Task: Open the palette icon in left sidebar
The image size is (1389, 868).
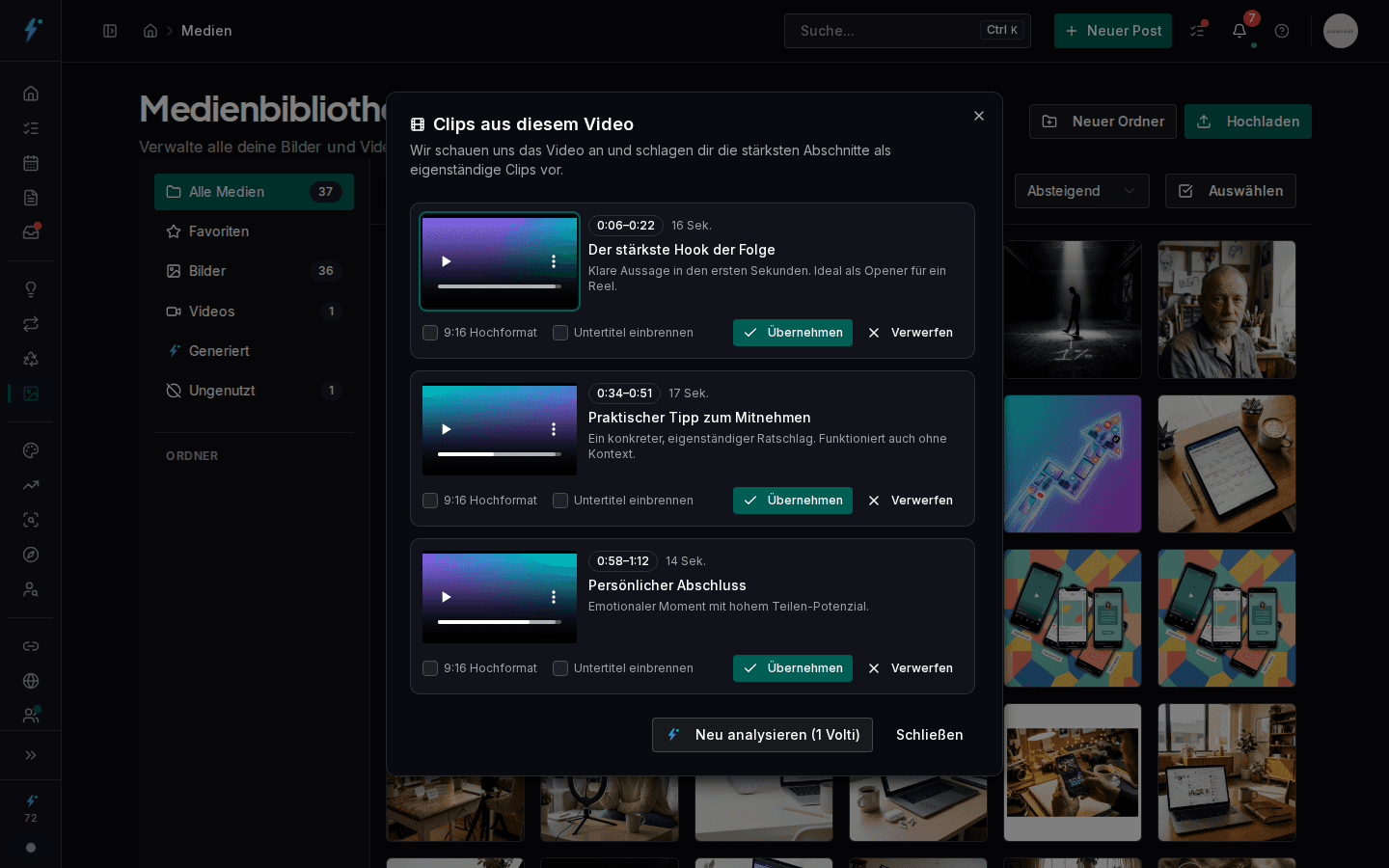Action: (31, 450)
